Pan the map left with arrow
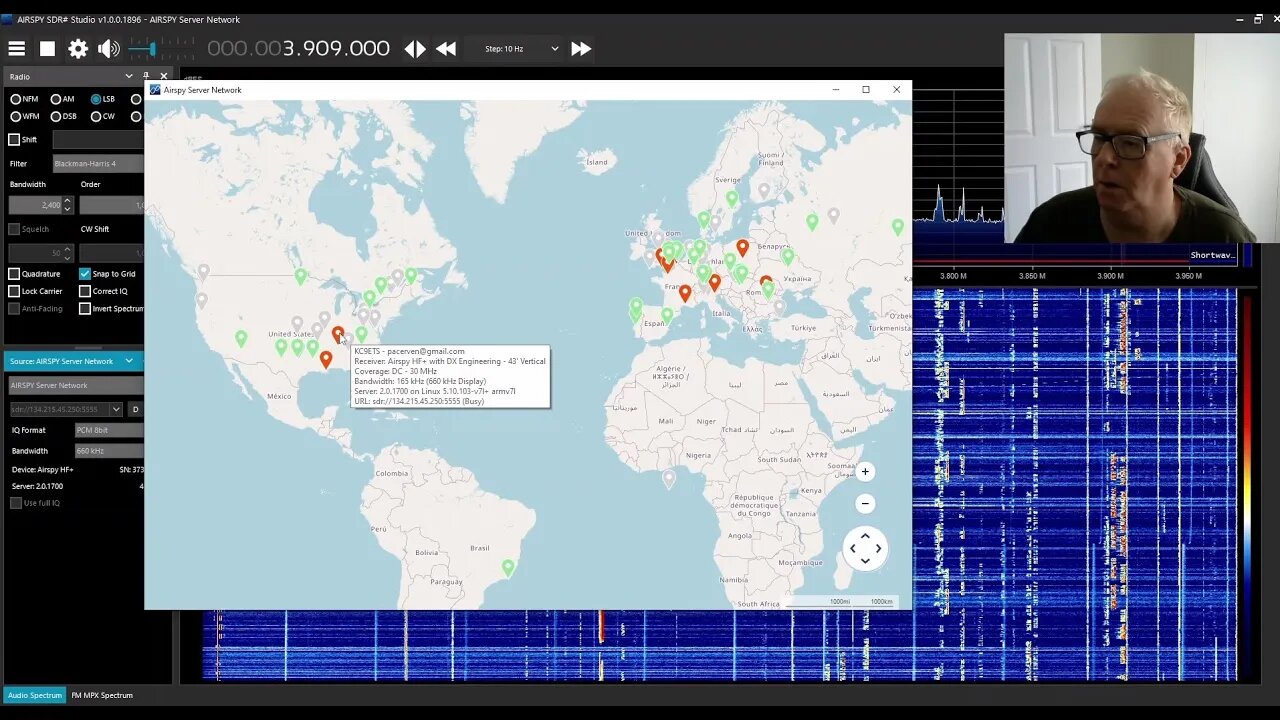This screenshot has width=1280, height=720. 852,548
